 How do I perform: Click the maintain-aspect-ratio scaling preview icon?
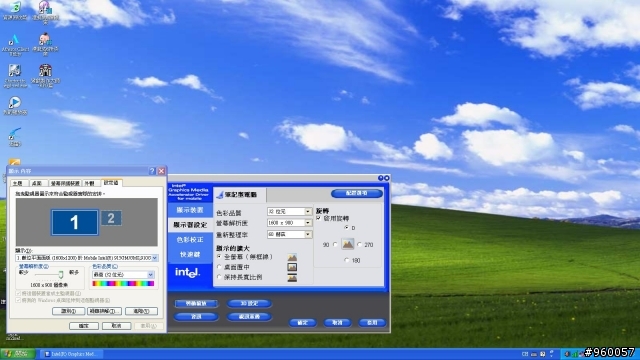coord(292,278)
